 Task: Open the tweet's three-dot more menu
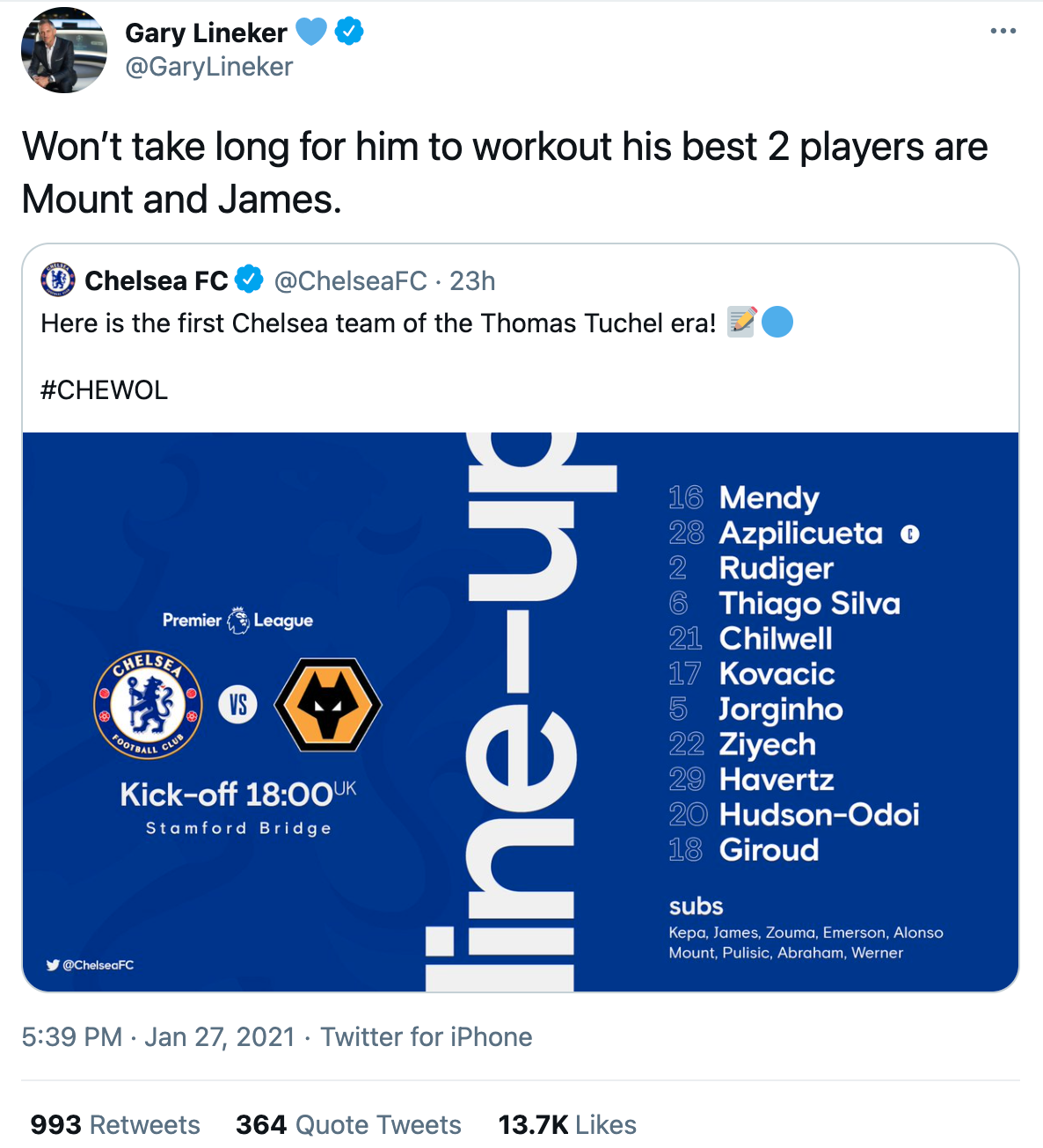(x=1003, y=32)
